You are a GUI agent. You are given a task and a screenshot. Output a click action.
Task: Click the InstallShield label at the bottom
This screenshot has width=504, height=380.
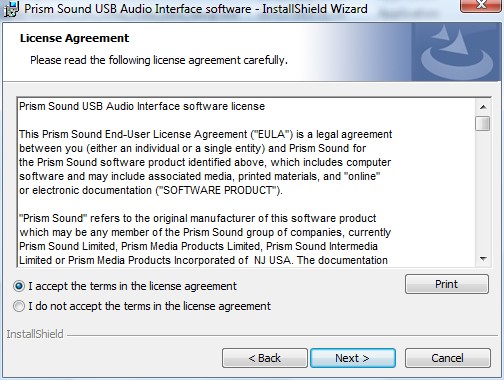pyautogui.click(x=35, y=334)
